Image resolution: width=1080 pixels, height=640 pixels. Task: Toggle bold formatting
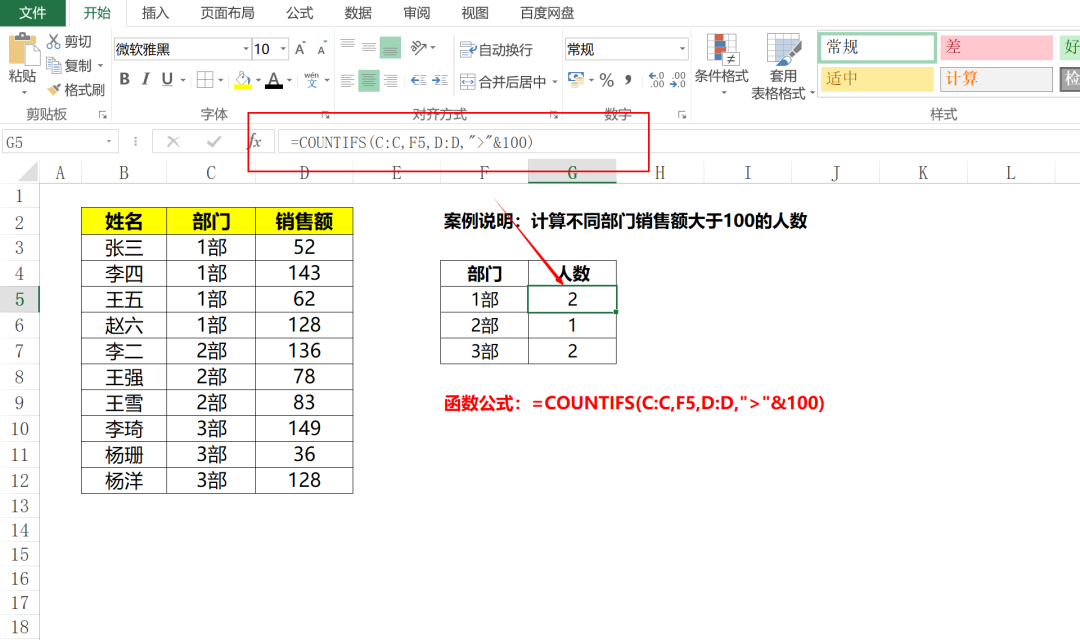click(125, 79)
